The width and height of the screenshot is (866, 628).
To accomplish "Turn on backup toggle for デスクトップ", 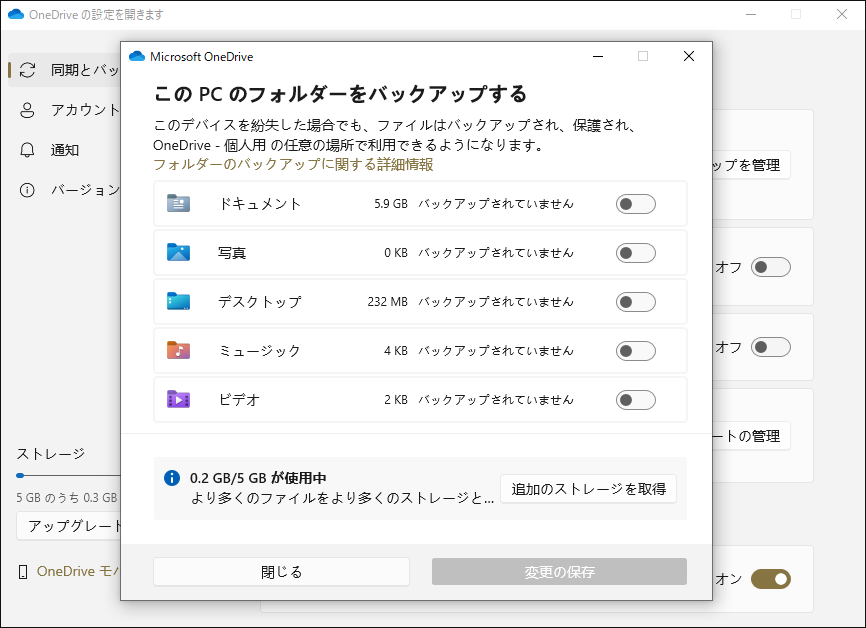I will [x=636, y=302].
